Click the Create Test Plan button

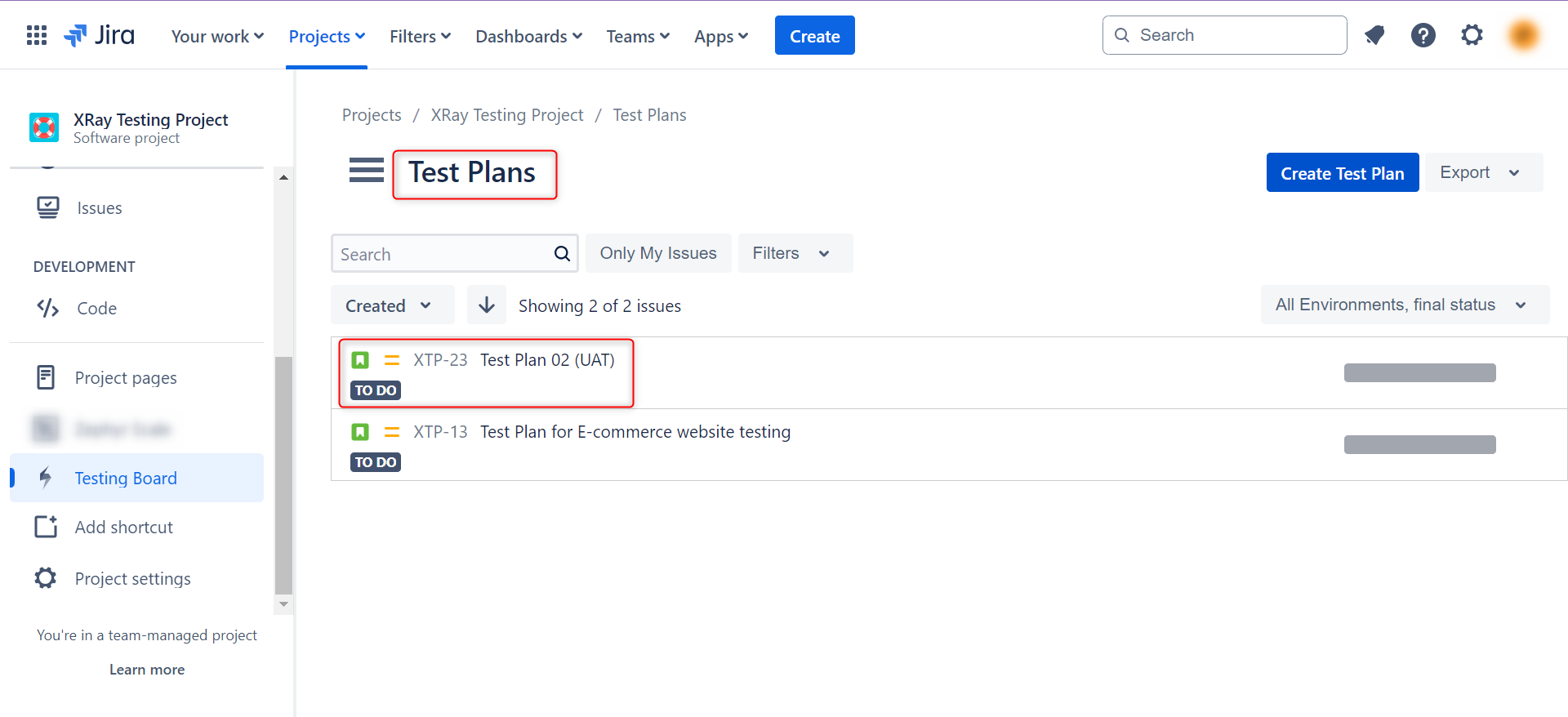[x=1342, y=173]
